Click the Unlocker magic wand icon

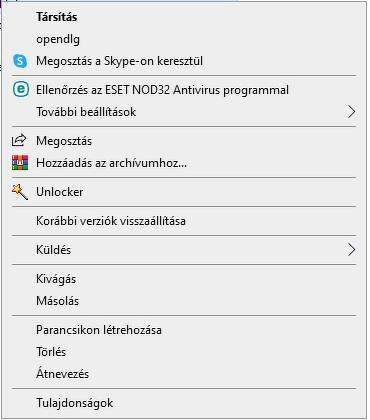click(20, 192)
